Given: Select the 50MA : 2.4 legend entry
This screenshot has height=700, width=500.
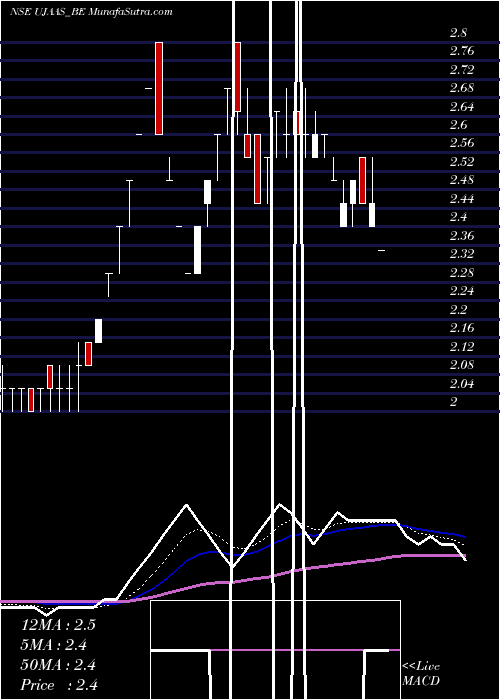Looking at the screenshot, I should click(x=58, y=665).
